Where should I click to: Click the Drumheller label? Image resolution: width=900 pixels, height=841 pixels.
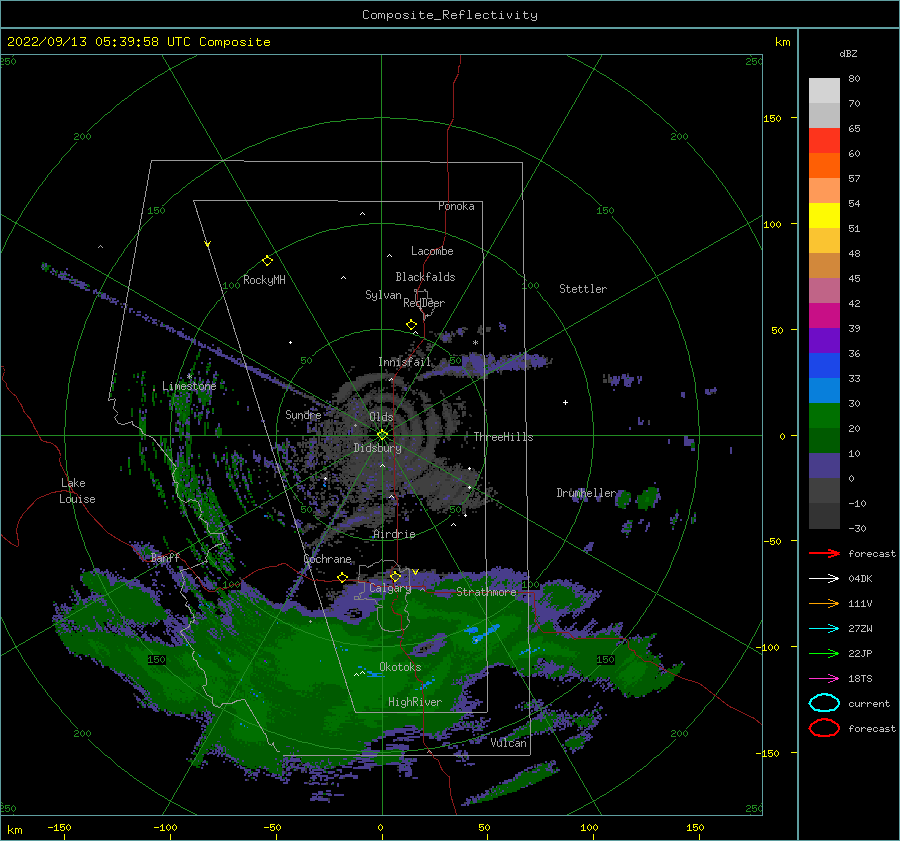(586, 493)
